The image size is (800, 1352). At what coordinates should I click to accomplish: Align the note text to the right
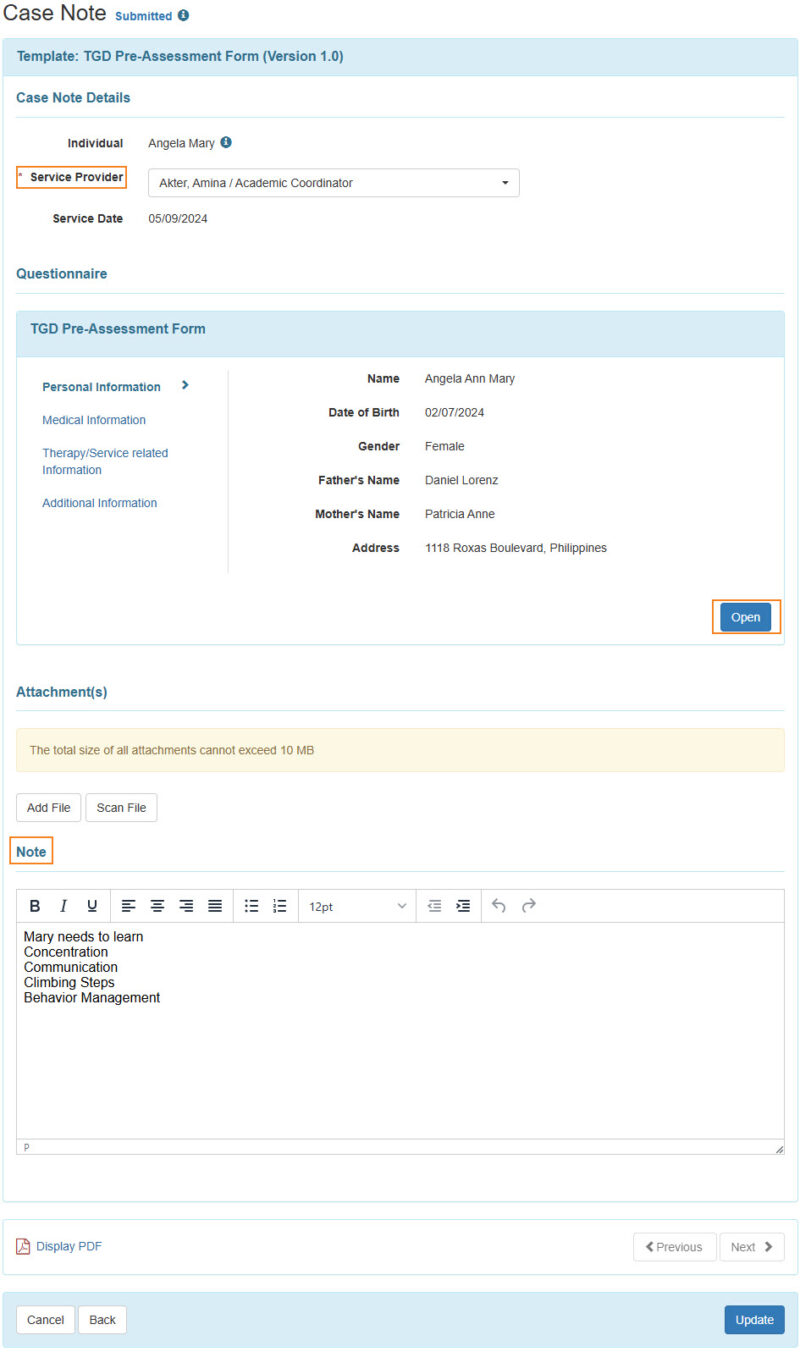[x=185, y=905]
